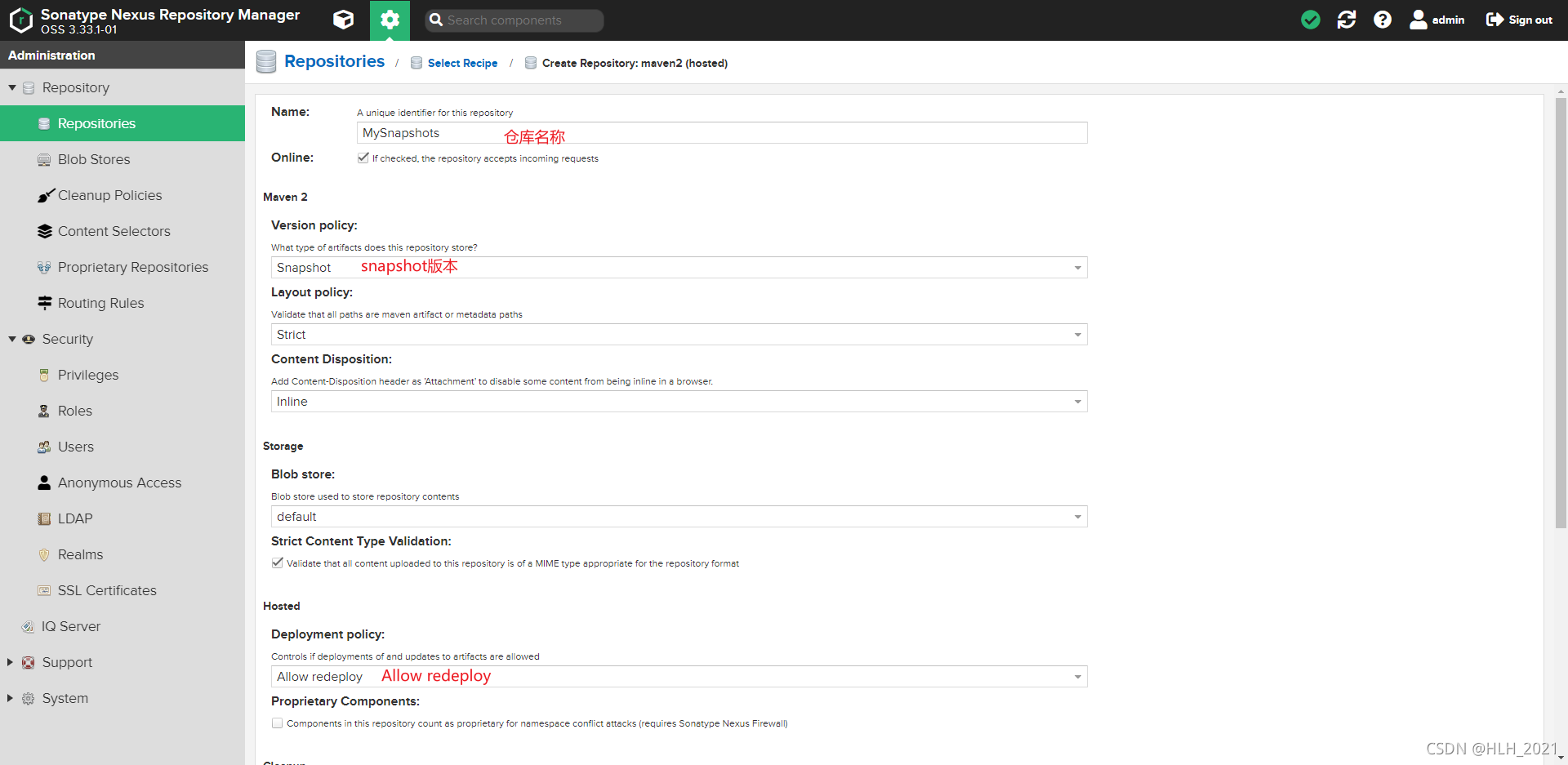Open Routing Rules in the sidebar
Image resolution: width=1568 pixels, height=765 pixels.
tap(122, 303)
